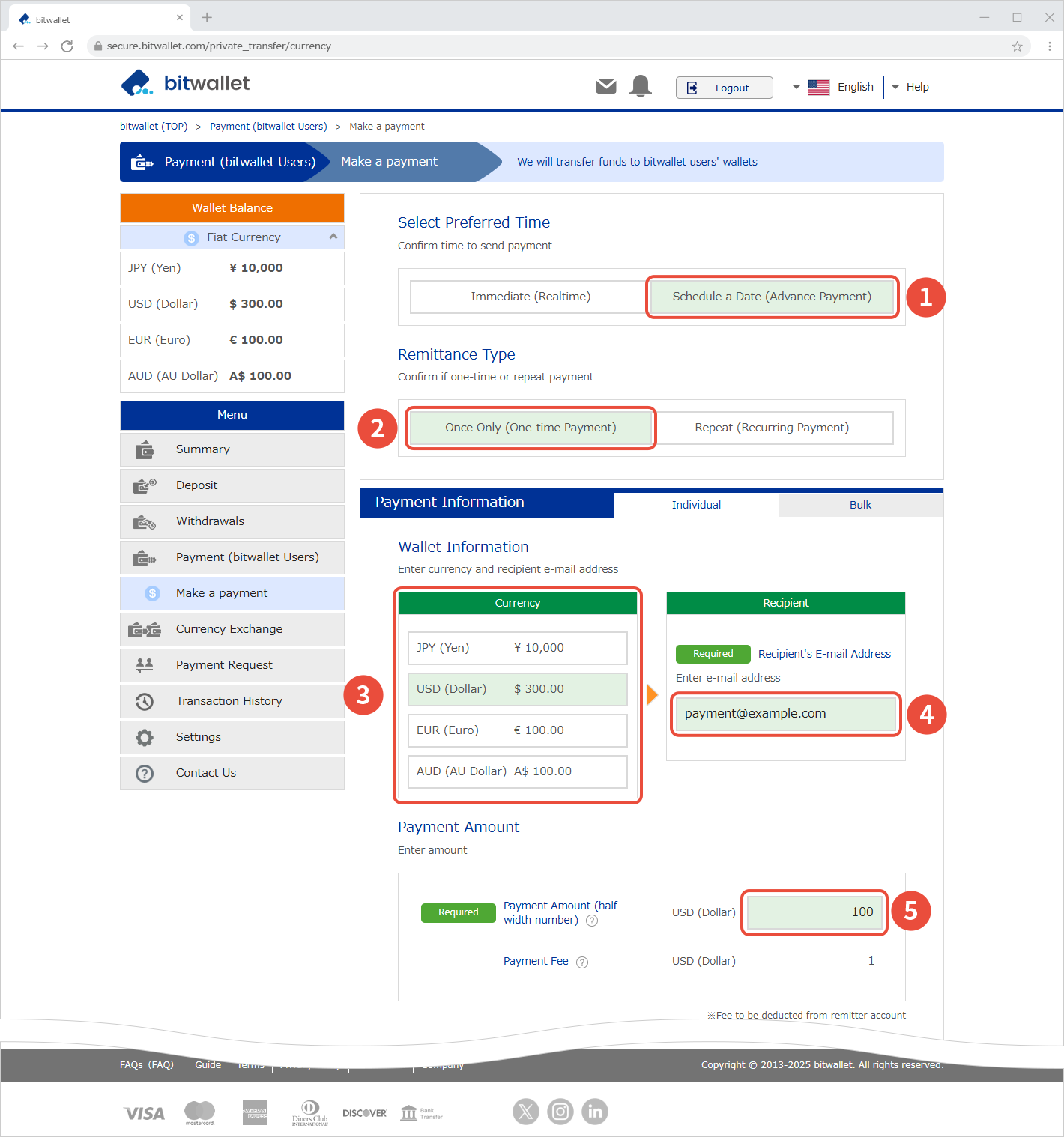
Task: Open the FAQs (FAQ) footer link
Action: (x=147, y=1064)
